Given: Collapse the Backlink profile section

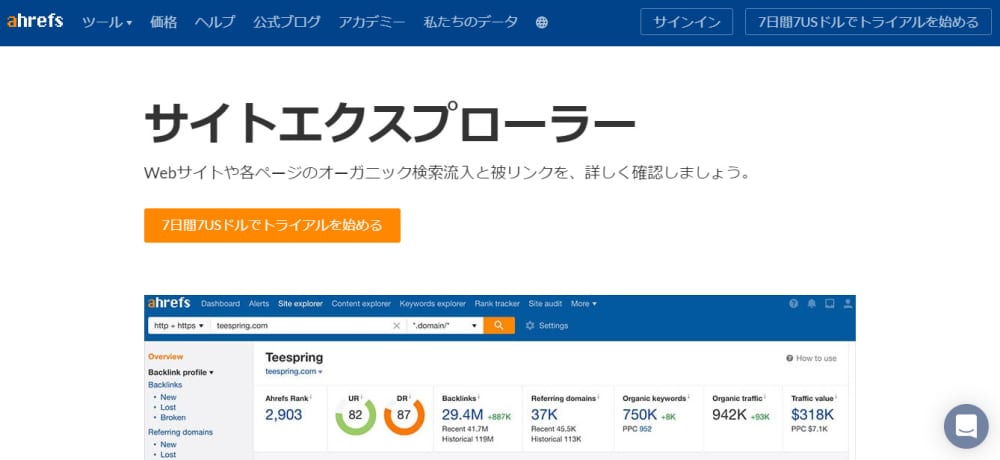Looking at the screenshot, I should coord(180,372).
